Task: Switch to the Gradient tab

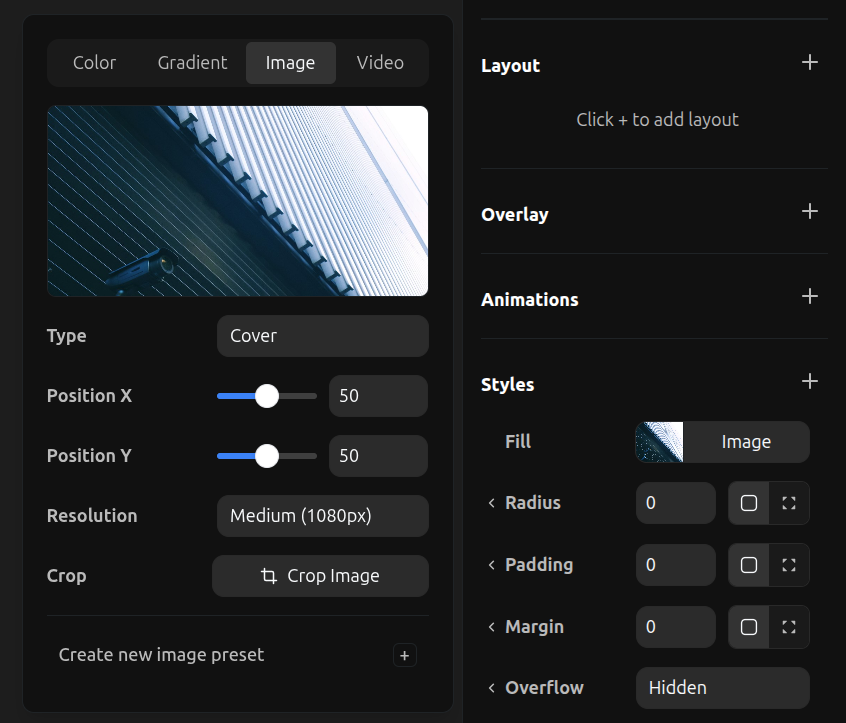Action: point(192,63)
